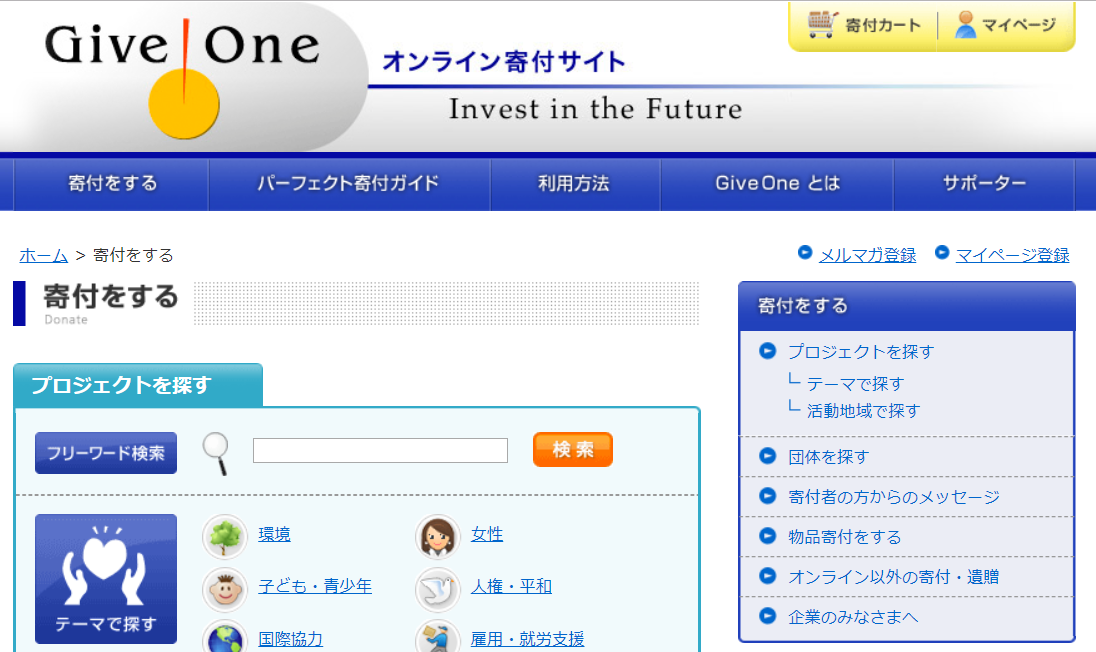The height and width of the screenshot is (652, 1096).
Task: Click the magnifying glass search icon
Action: tap(216, 453)
